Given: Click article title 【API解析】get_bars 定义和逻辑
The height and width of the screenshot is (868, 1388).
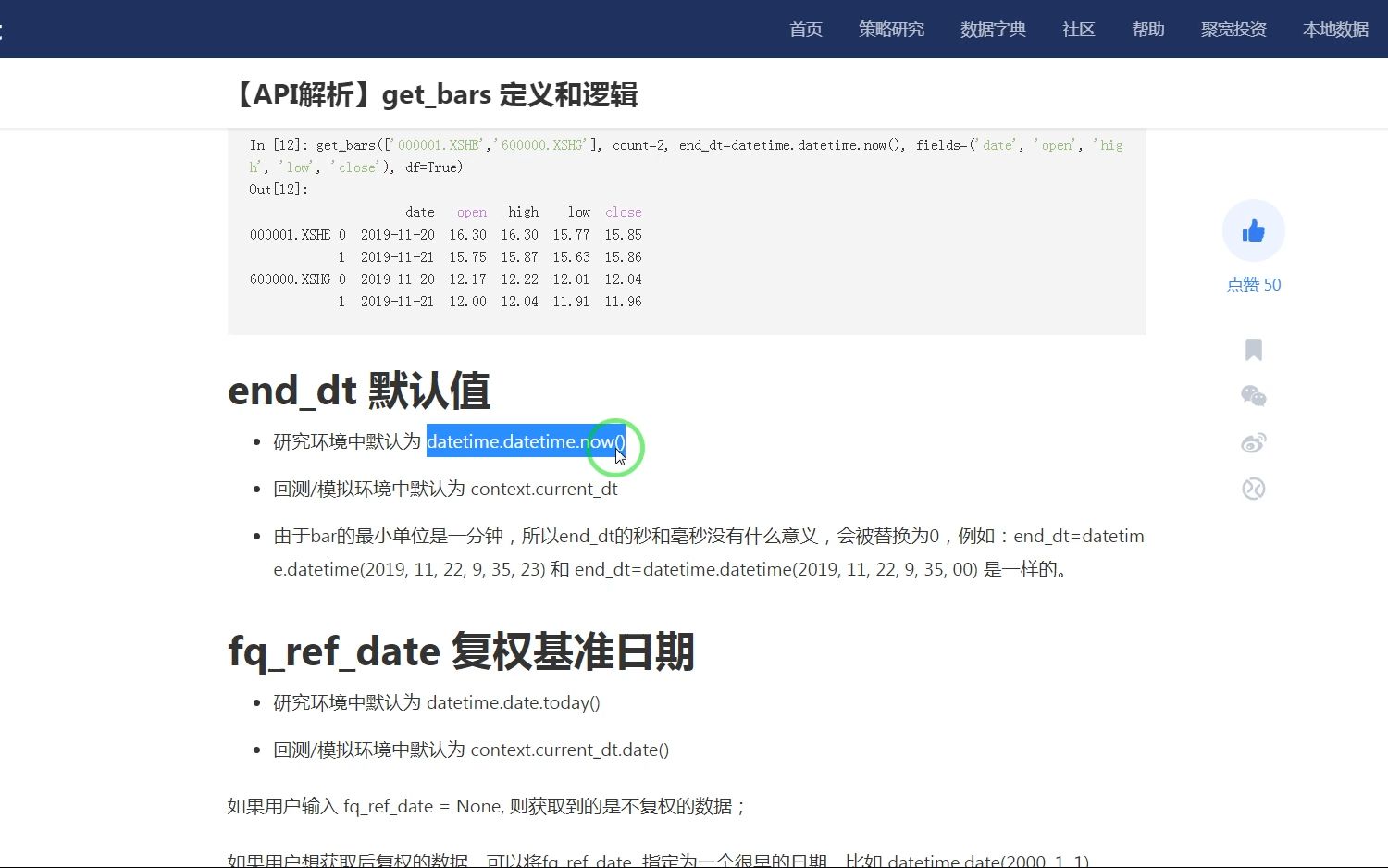Looking at the screenshot, I should (x=432, y=94).
